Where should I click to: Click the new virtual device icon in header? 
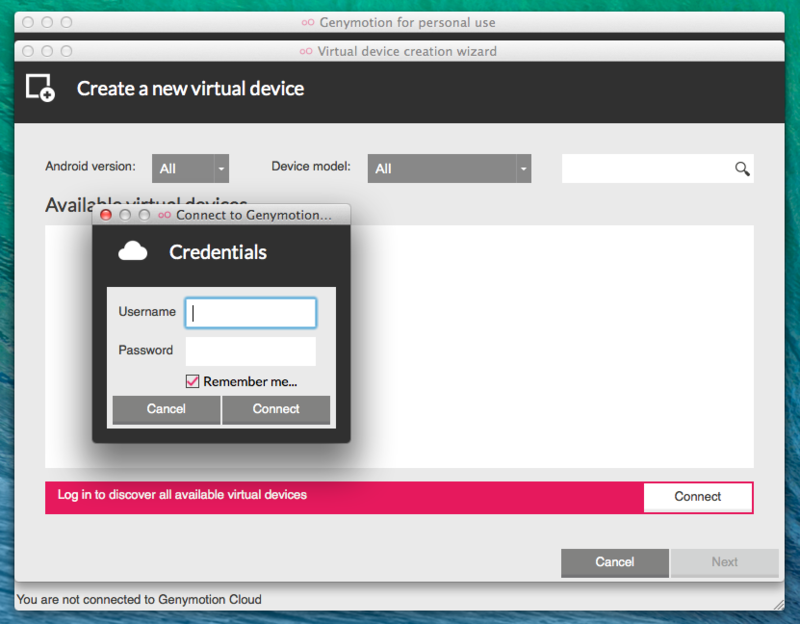(40, 88)
